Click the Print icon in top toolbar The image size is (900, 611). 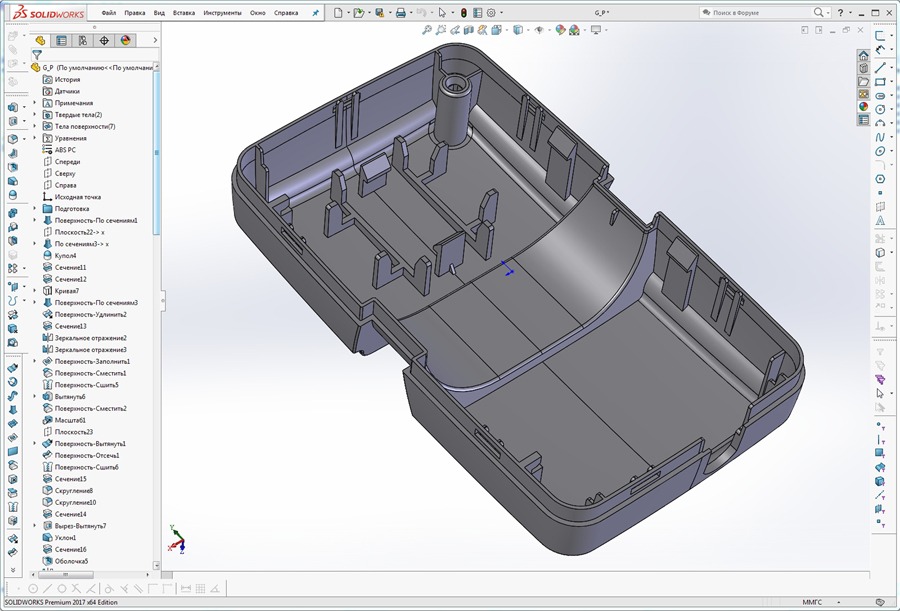tap(400, 12)
